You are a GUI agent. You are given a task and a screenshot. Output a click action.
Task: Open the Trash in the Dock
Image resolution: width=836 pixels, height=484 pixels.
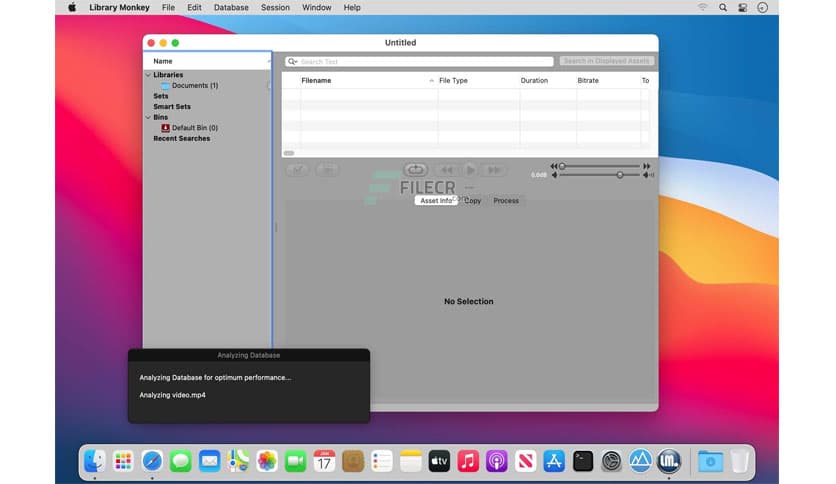pos(739,461)
